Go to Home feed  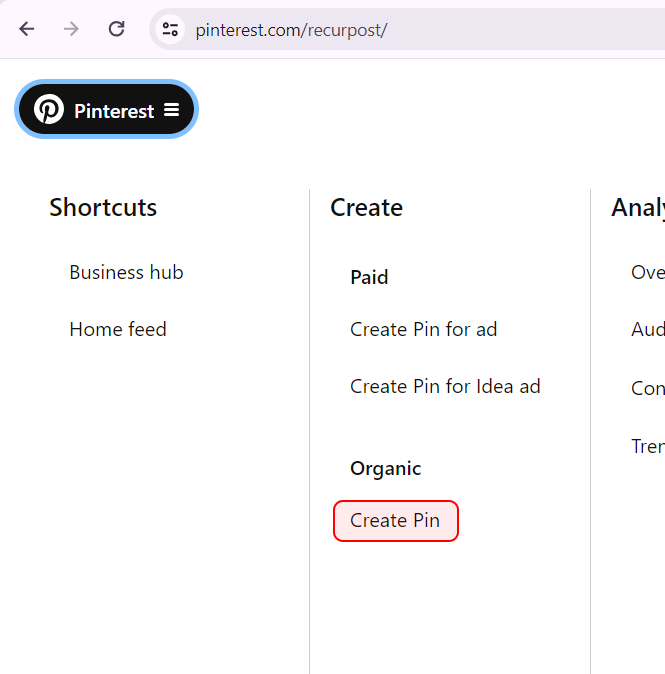(x=118, y=330)
